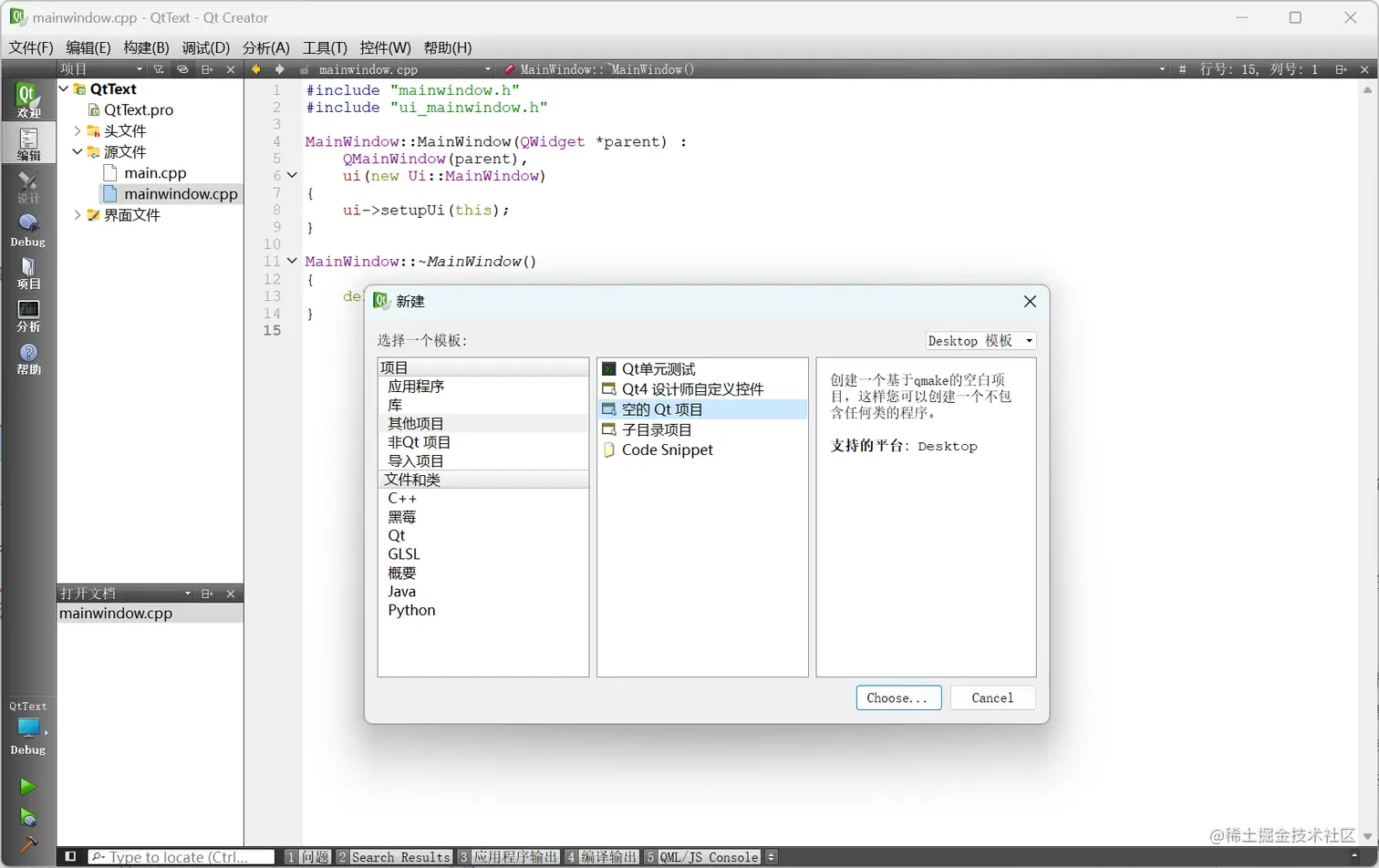Click the Choose... button
1379x868 pixels.
[898, 697]
